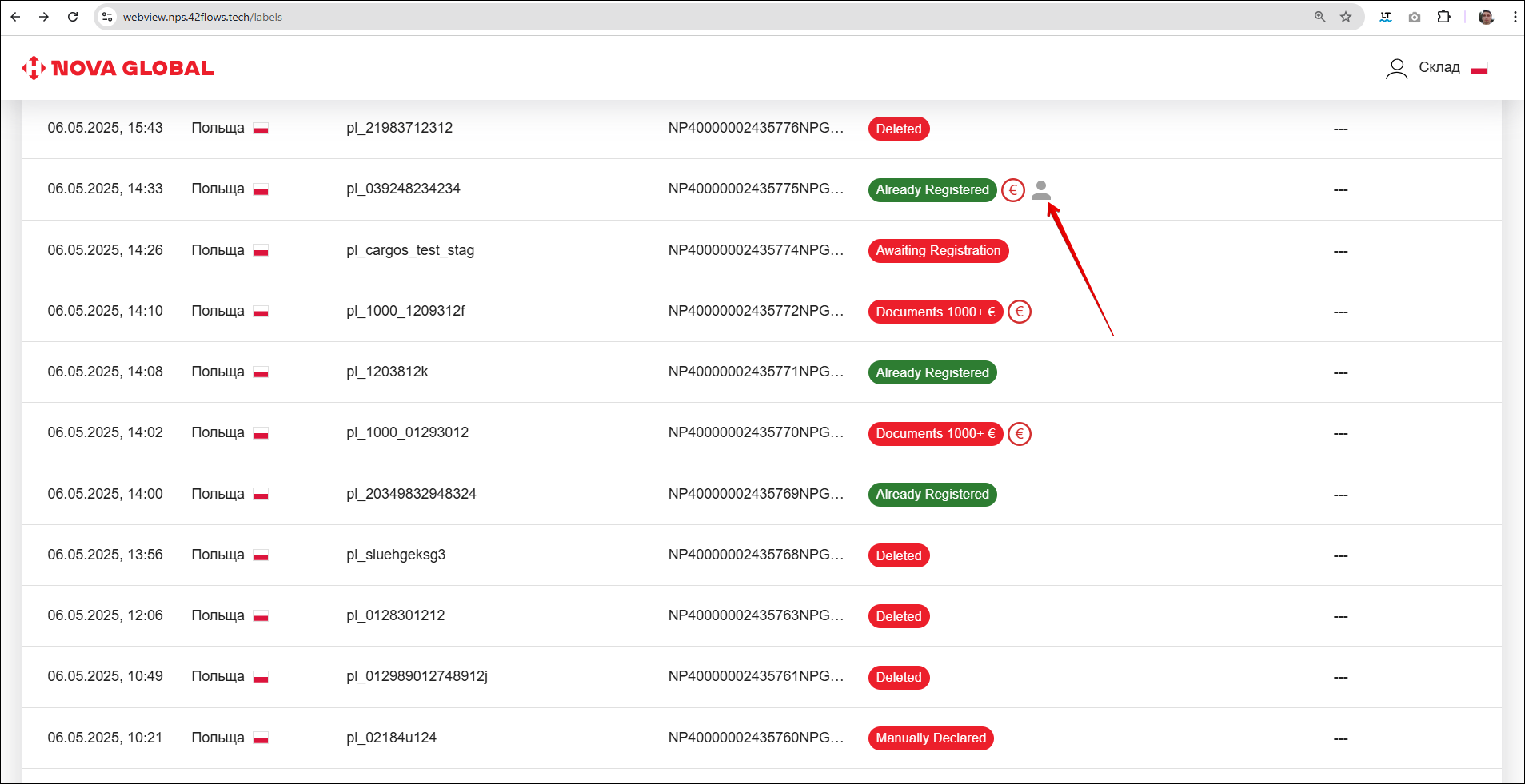1525x784 pixels.
Task: Click the Polish flag language icon in header
Action: [1479, 69]
